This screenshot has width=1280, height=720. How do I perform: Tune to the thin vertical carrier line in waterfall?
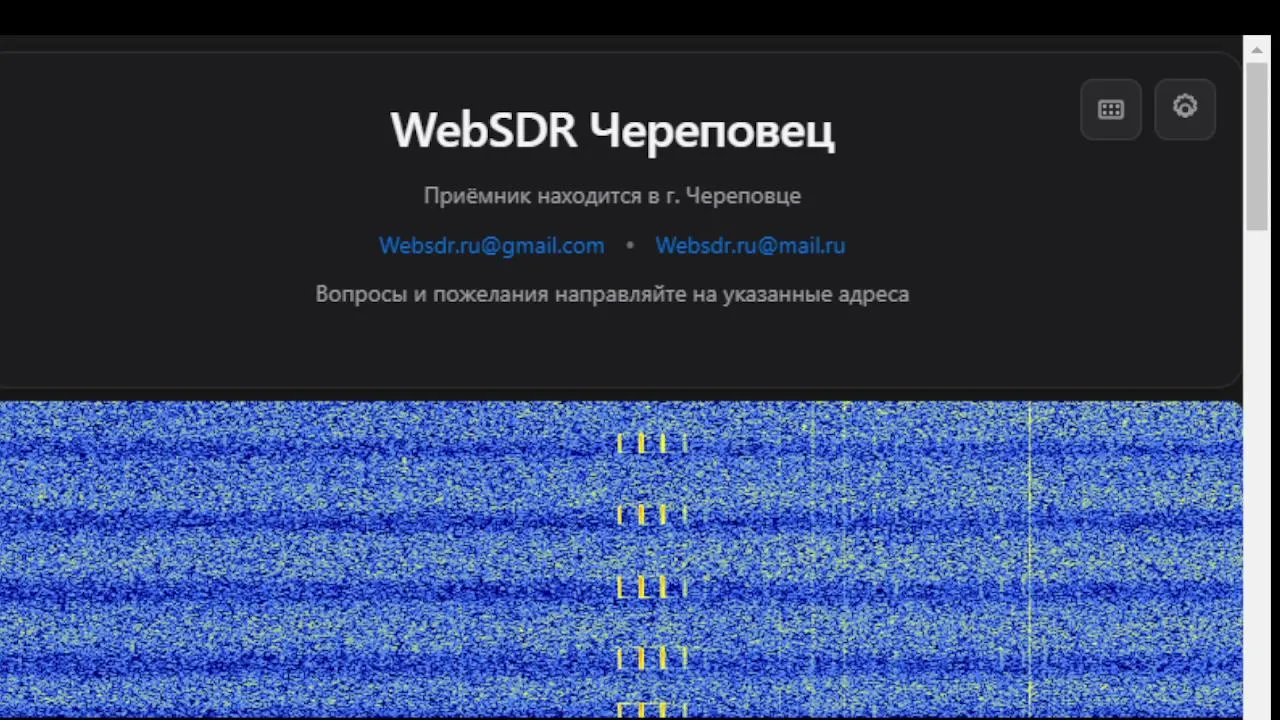pyautogui.click(x=1029, y=560)
